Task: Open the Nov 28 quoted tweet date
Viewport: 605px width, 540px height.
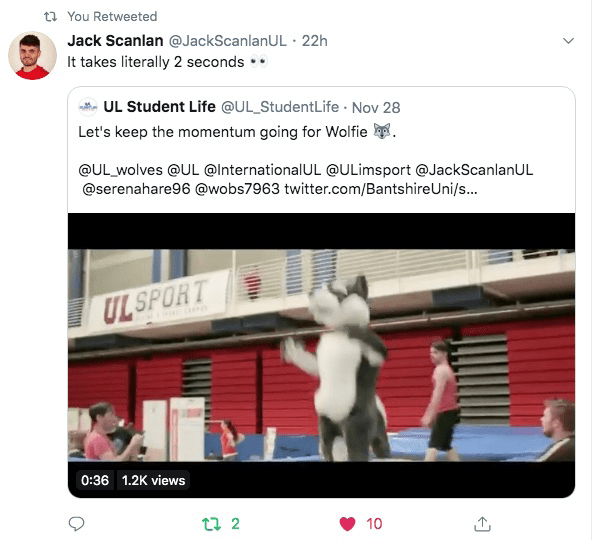Action: click(376, 108)
